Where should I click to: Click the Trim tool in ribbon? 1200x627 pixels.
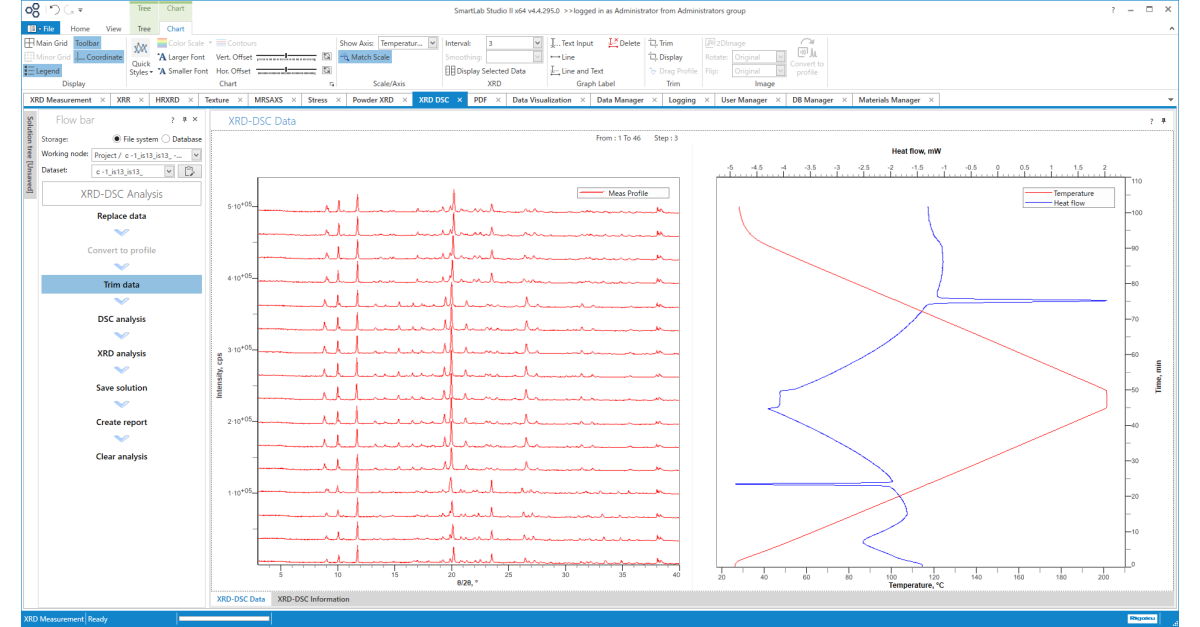[x=661, y=43]
